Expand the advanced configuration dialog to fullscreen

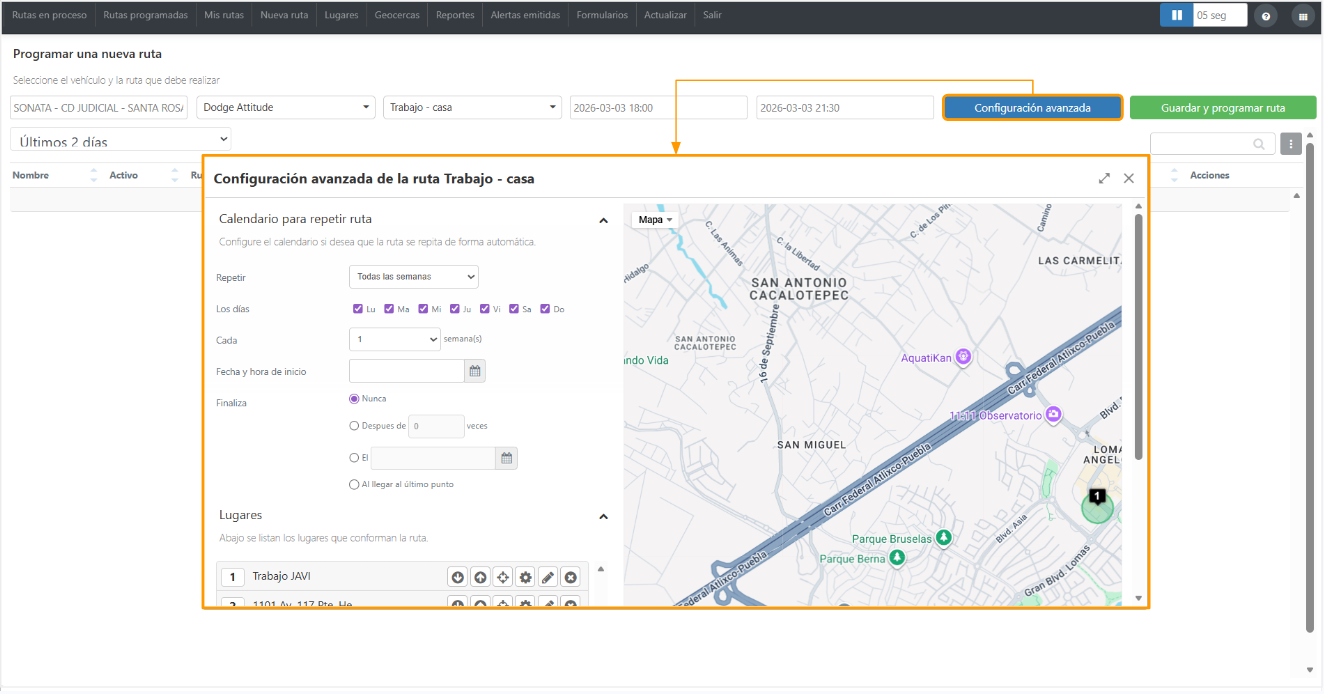tap(1104, 178)
